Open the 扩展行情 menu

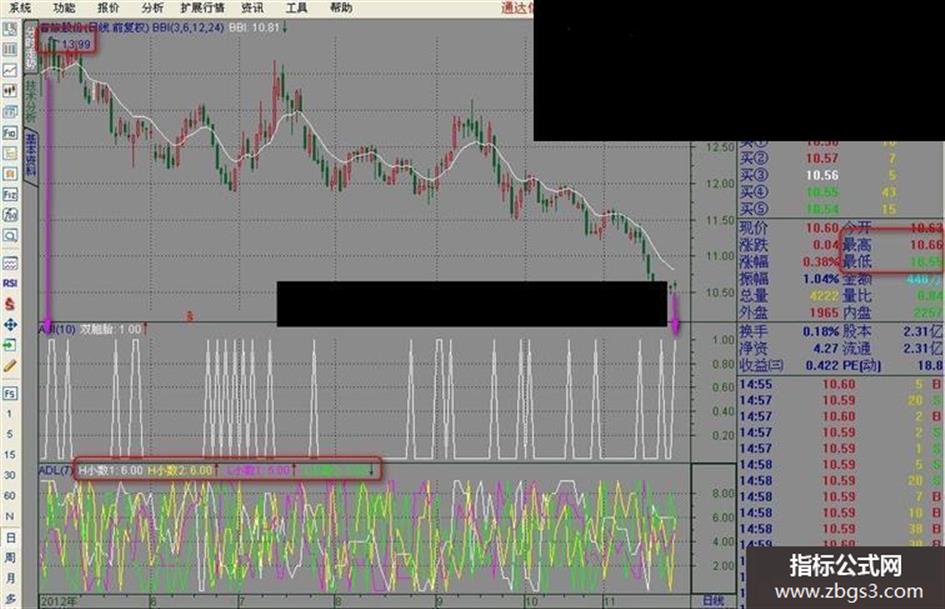coord(202,8)
